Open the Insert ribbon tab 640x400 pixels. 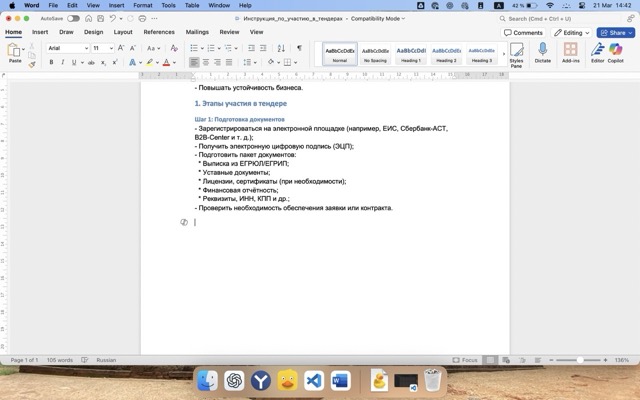pyautogui.click(x=40, y=32)
